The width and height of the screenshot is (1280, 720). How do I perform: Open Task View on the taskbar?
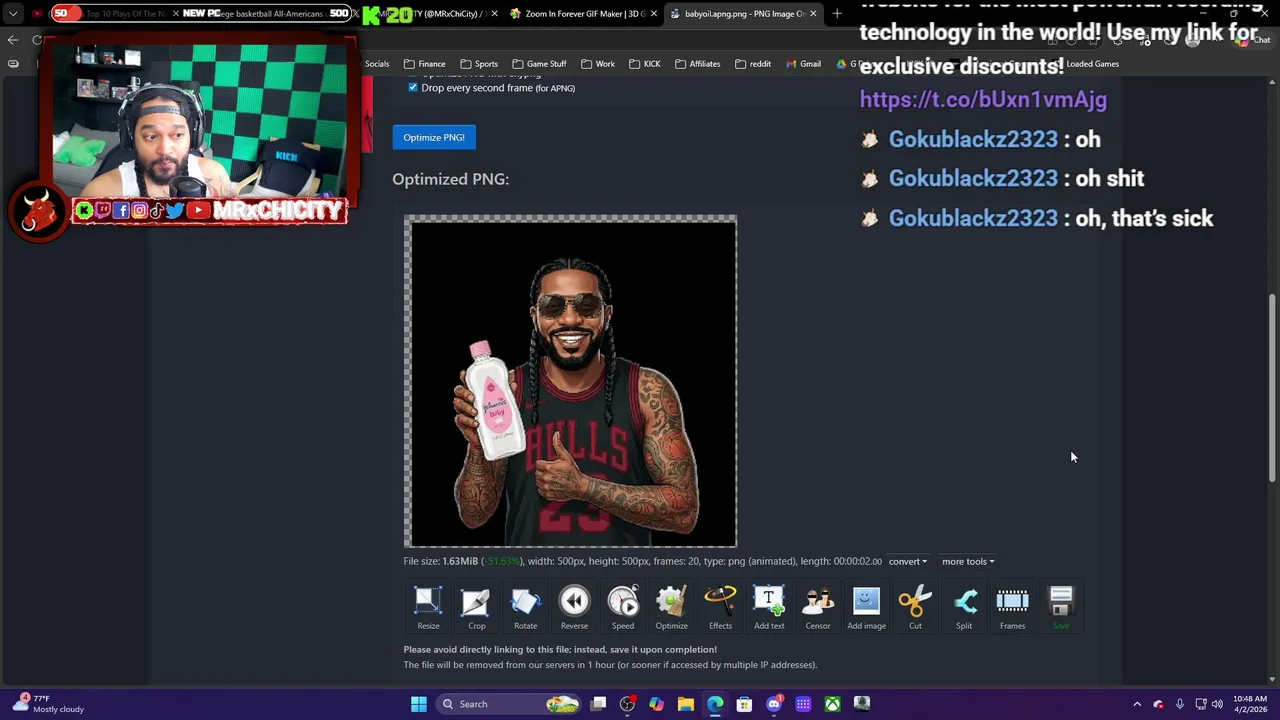coord(598,704)
